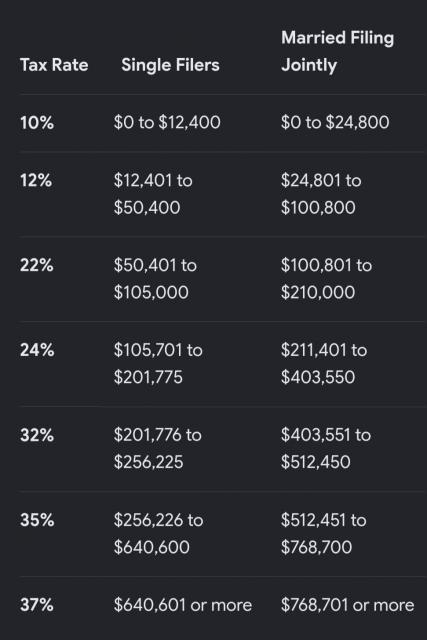This screenshot has height=640, width=427.
Task: Select the Single Filers column header
Action: coord(170,65)
